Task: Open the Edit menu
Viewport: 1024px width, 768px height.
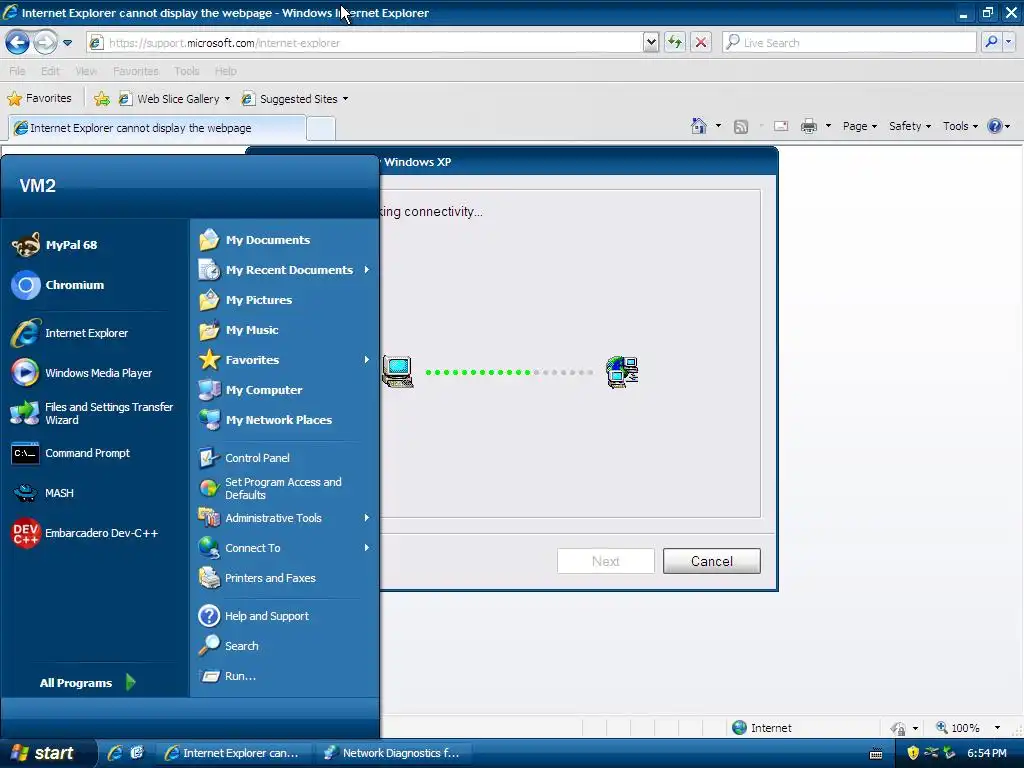Action: (50, 71)
